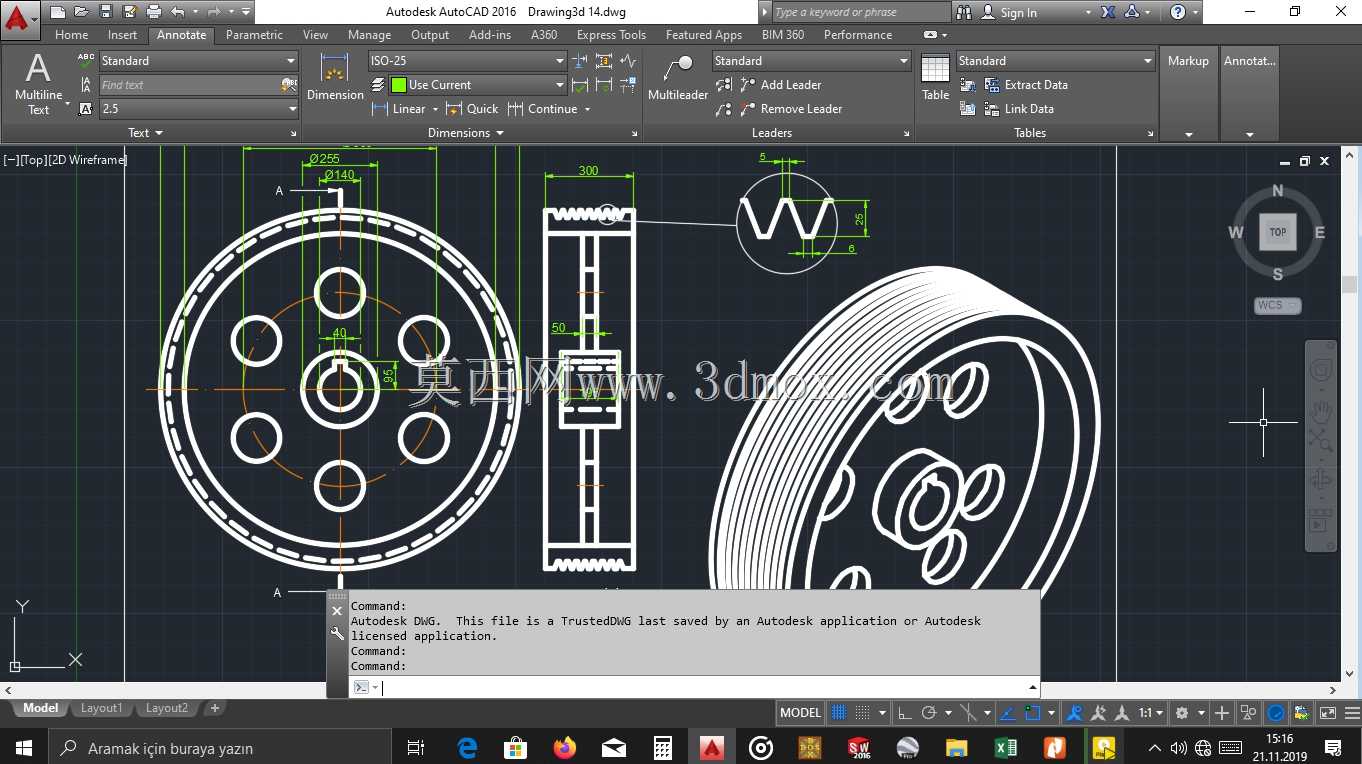Click the Help question mark icon
Screen dimensions: 1362x764
[x=1178, y=12]
